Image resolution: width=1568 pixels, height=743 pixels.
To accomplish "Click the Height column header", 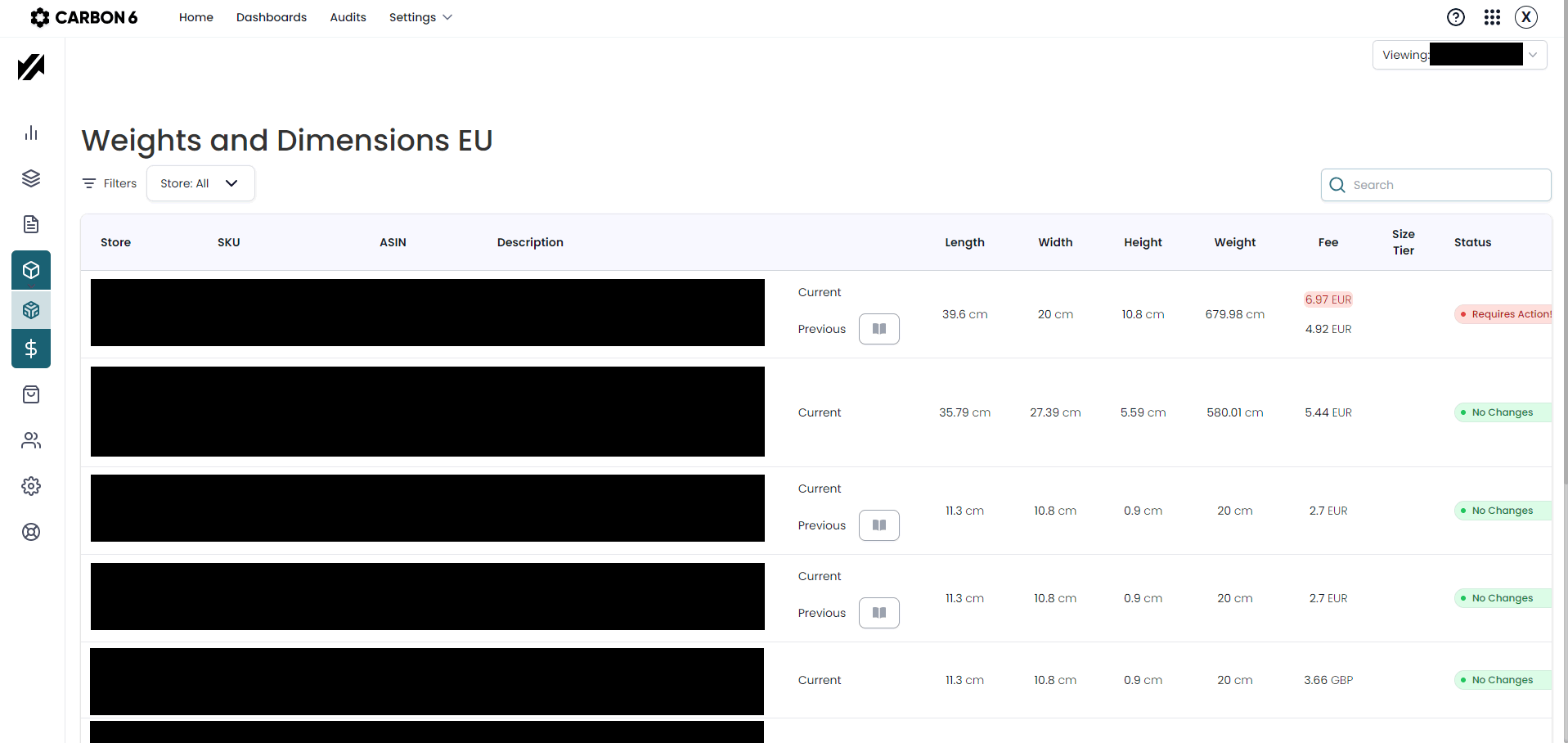I will pyautogui.click(x=1143, y=242).
